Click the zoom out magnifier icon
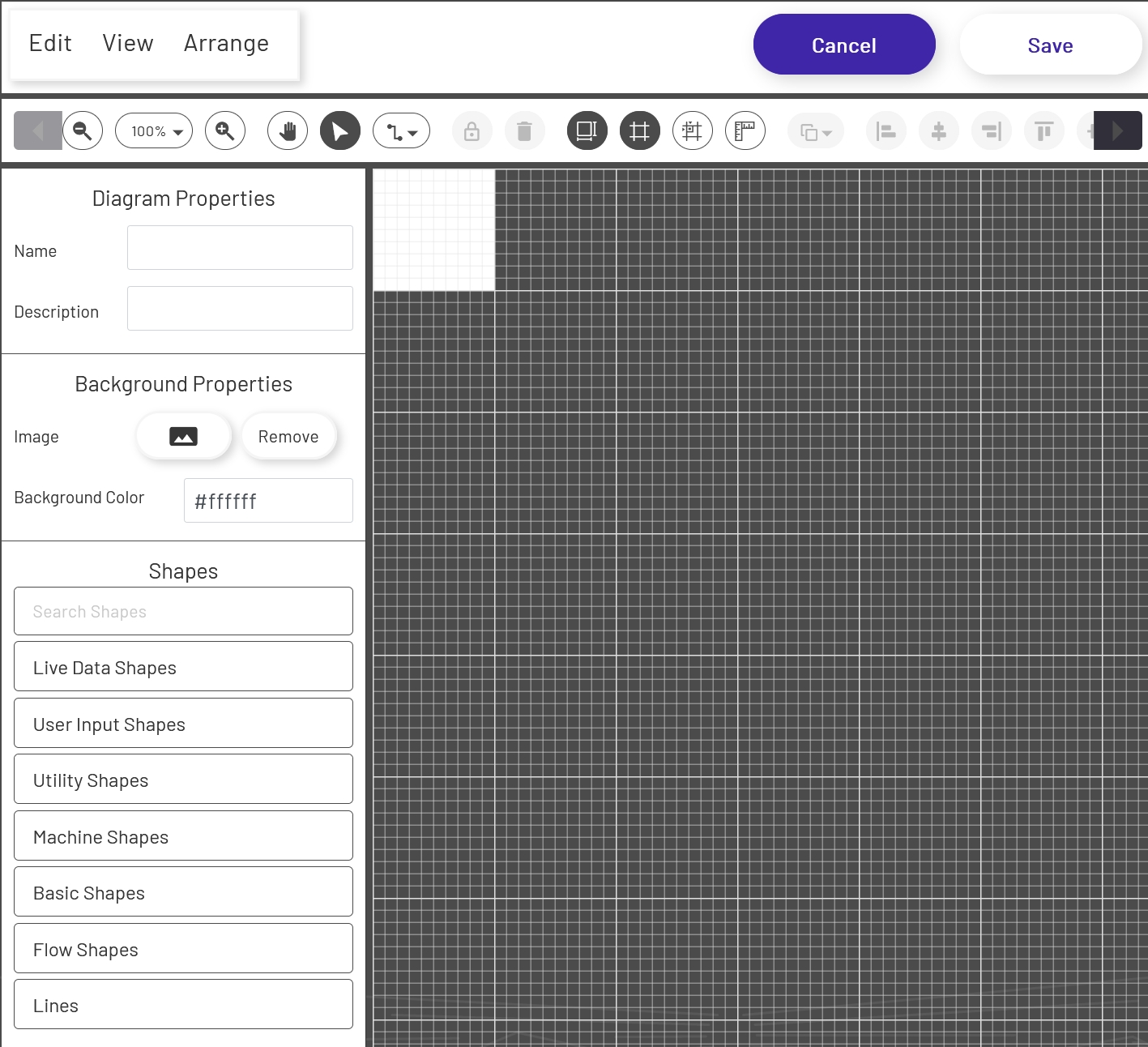 83,130
